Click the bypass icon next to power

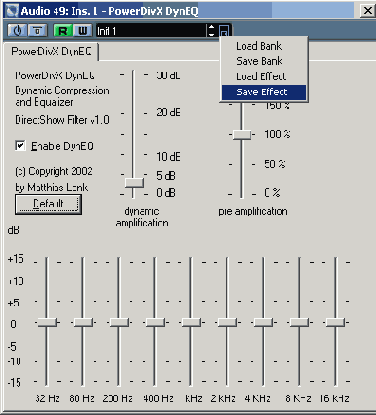37,31
